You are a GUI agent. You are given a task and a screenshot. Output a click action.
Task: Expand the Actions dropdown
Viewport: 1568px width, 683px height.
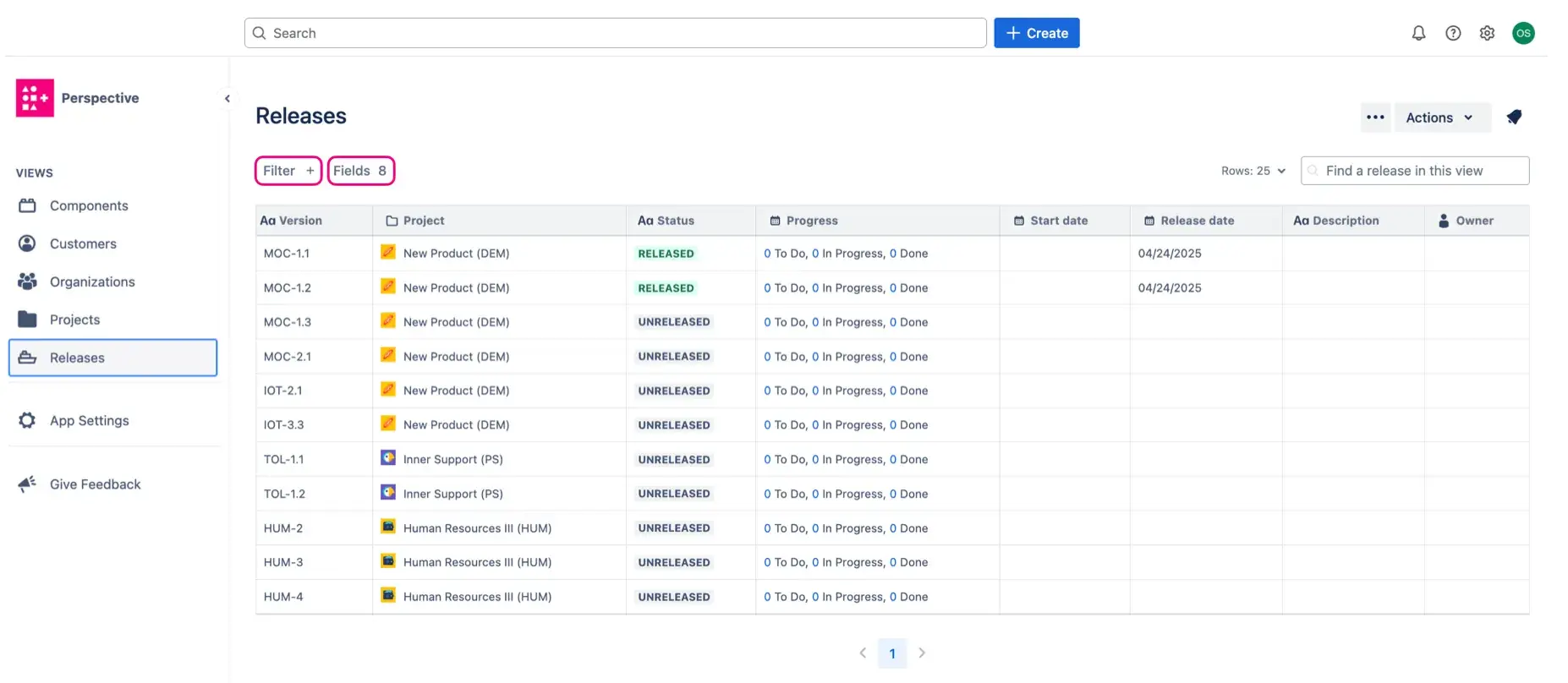click(1439, 117)
